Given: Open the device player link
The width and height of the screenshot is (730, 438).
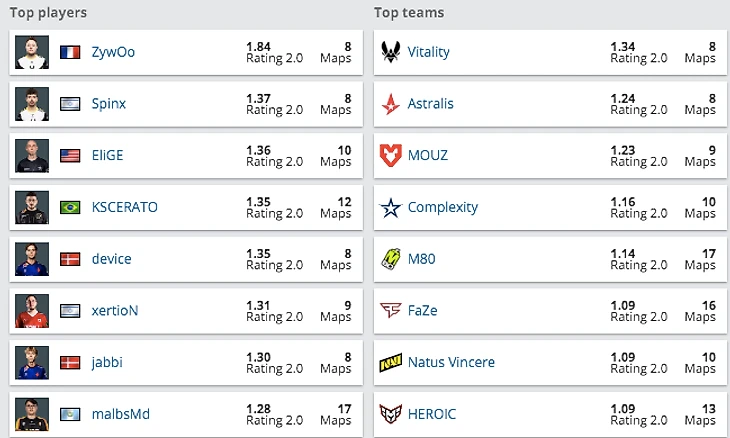Looking at the screenshot, I should pyautogui.click(x=111, y=259).
